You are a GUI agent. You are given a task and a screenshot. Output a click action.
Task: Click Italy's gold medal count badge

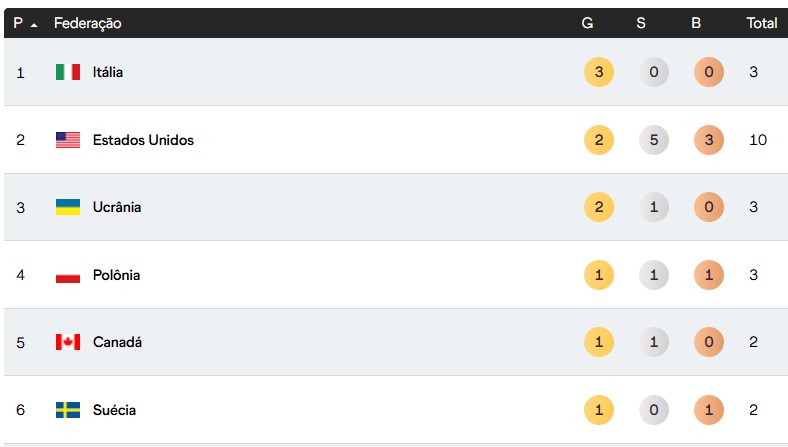coord(598,72)
